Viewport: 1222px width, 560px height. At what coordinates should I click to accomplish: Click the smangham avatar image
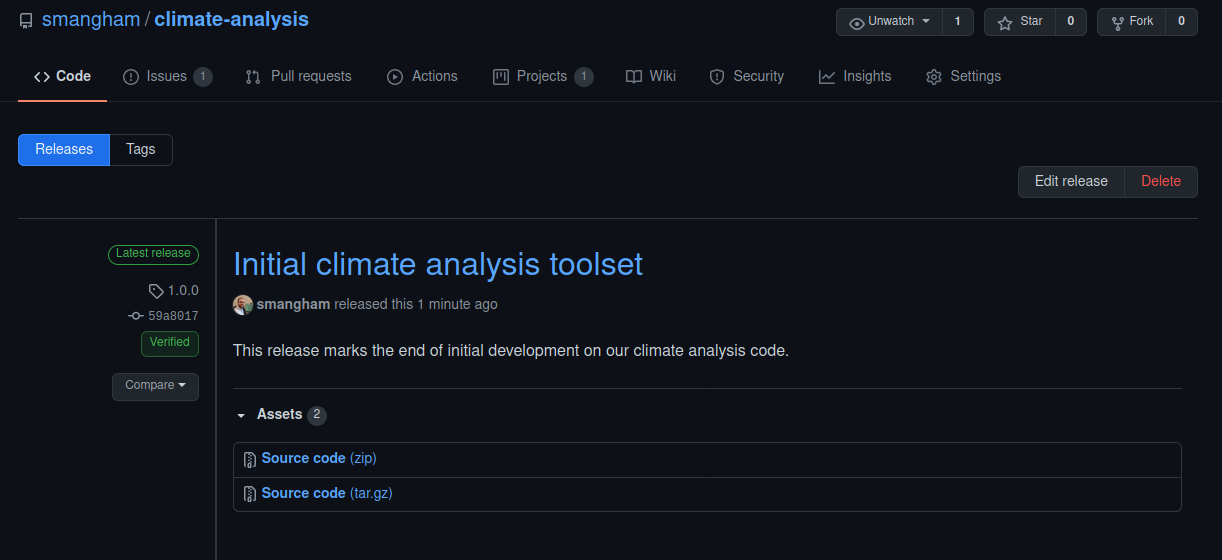tap(243, 305)
